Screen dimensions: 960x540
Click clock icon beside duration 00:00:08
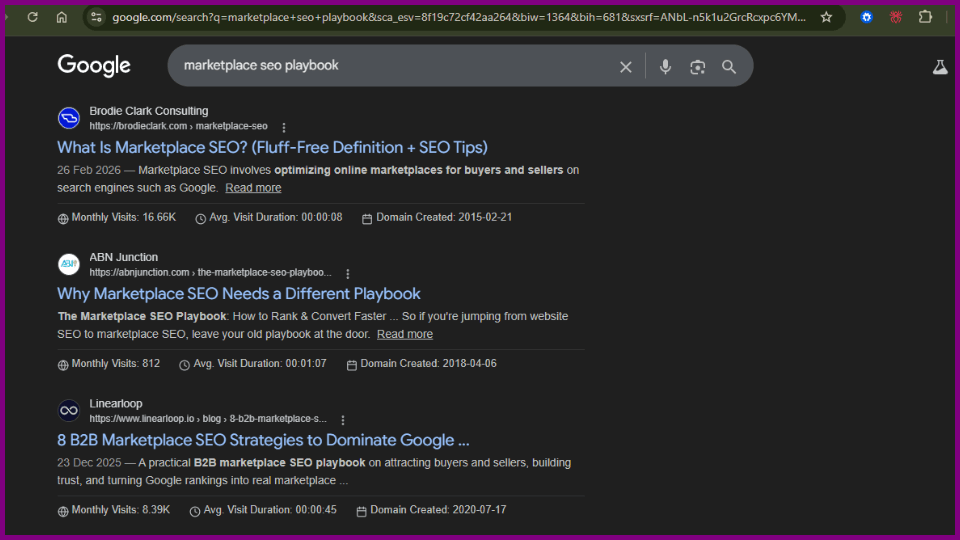point(200,219)
